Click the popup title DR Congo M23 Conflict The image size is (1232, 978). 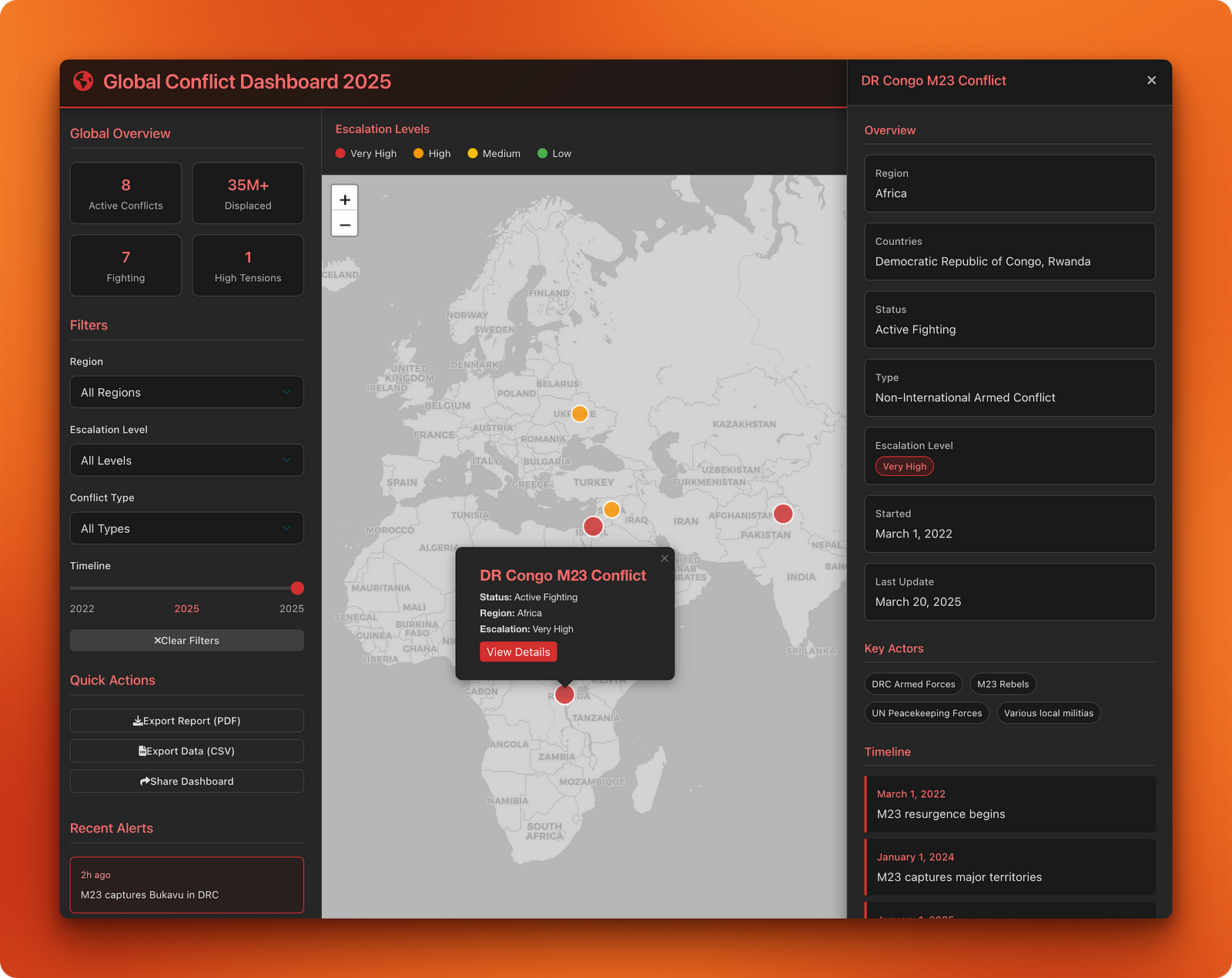pos(563,575)
